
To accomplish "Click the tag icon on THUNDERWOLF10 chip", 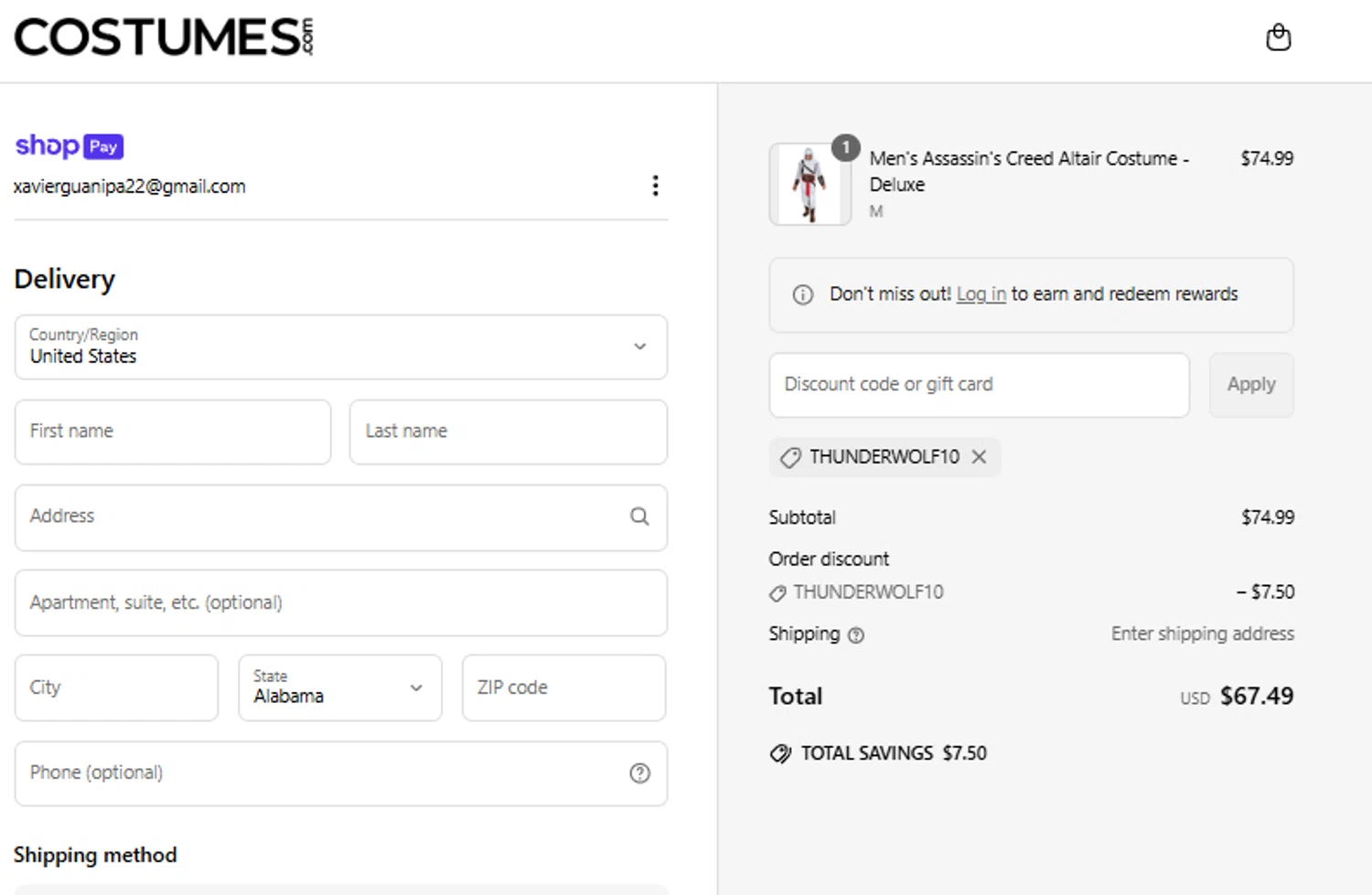I will (x=790, y=457).
